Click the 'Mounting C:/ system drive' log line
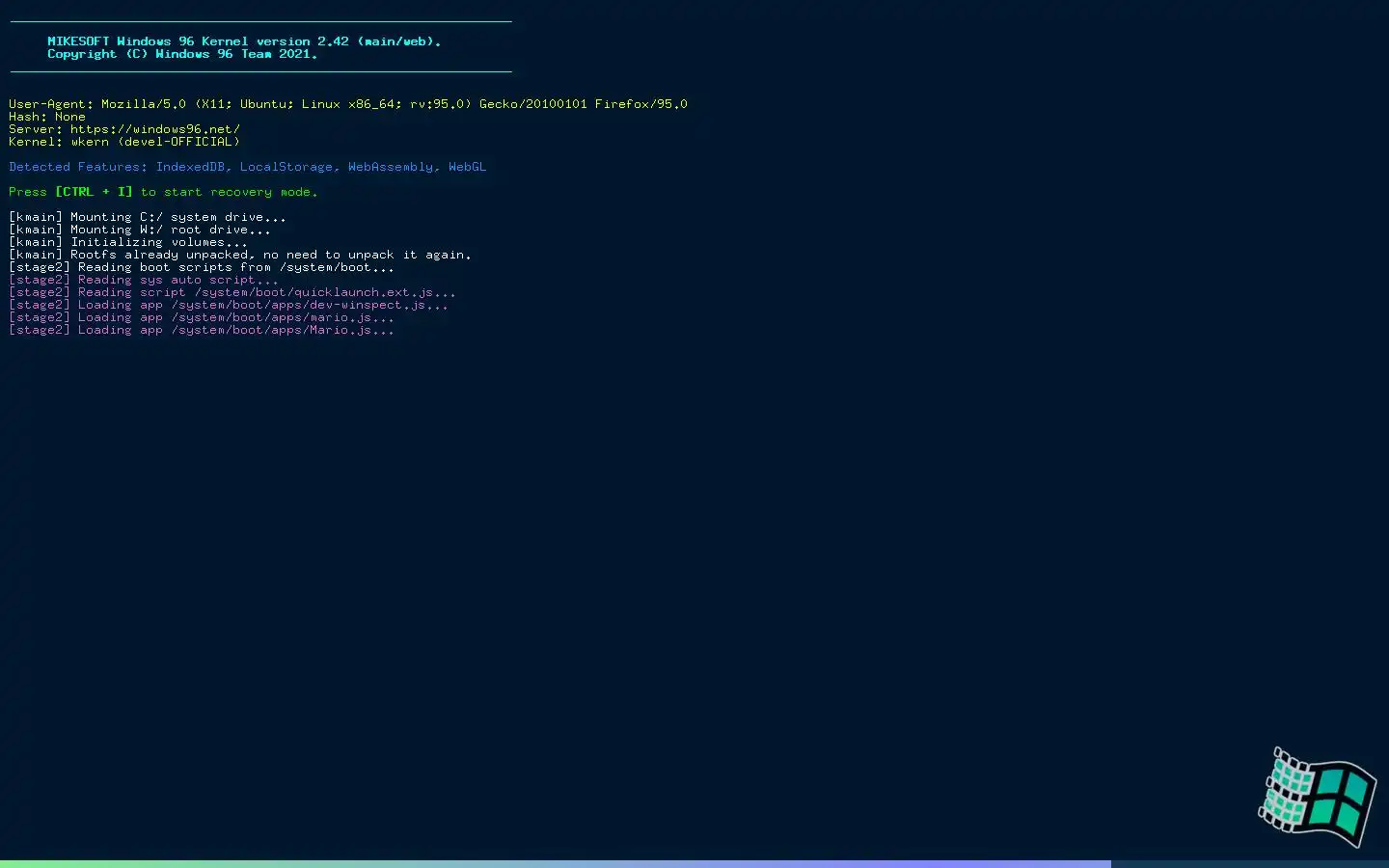The height and width of the screenshot is (868, 1389). (x=148, y=217)
